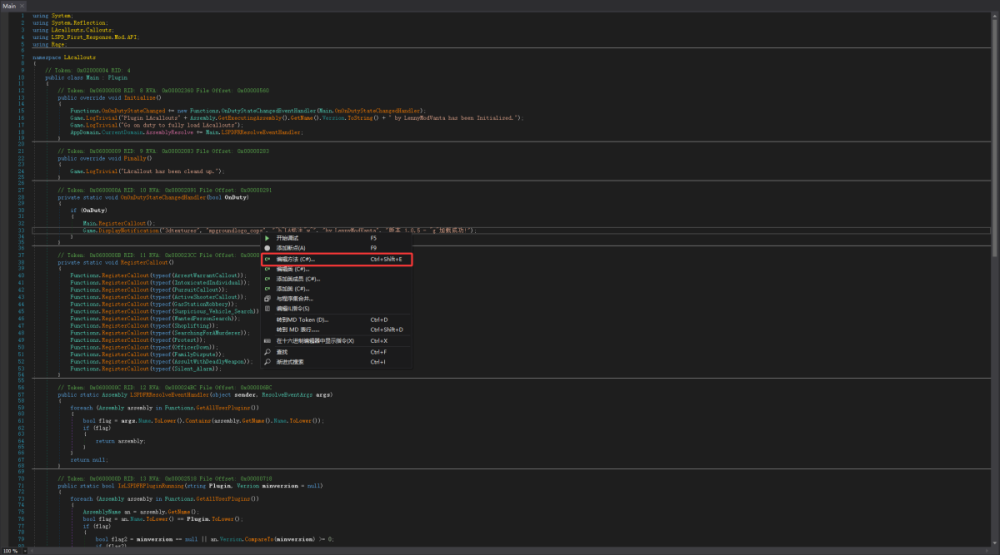The height and width of the screenshot is (555, 1000).
Task: Click 'Silent_Alarm' typeof argument
Action: (x=195, y=369)
